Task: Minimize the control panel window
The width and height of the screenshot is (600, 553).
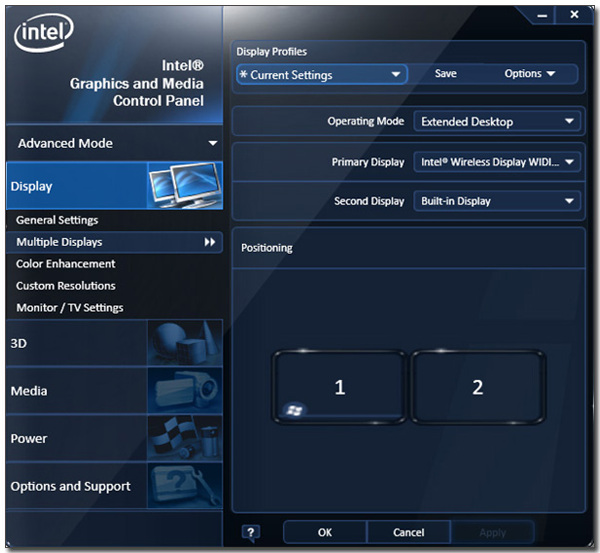Action: (542, 15)
